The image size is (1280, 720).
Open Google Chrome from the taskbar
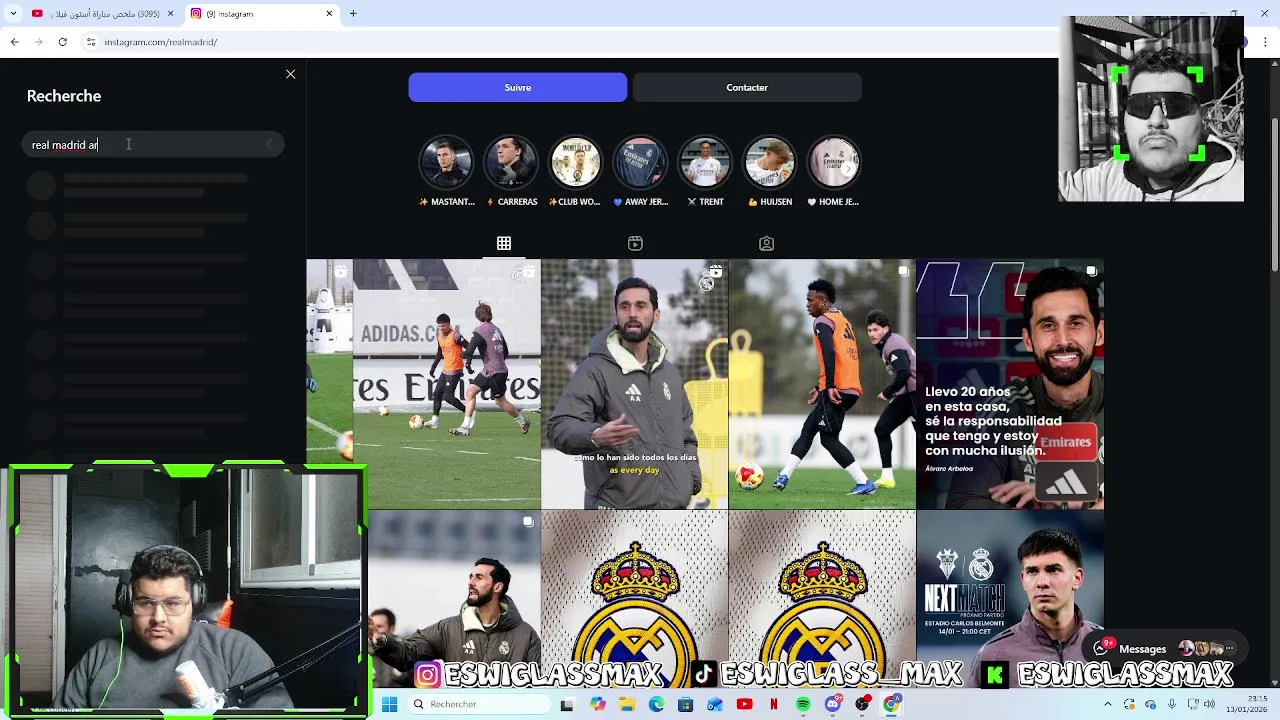click(x=891, y=704)
